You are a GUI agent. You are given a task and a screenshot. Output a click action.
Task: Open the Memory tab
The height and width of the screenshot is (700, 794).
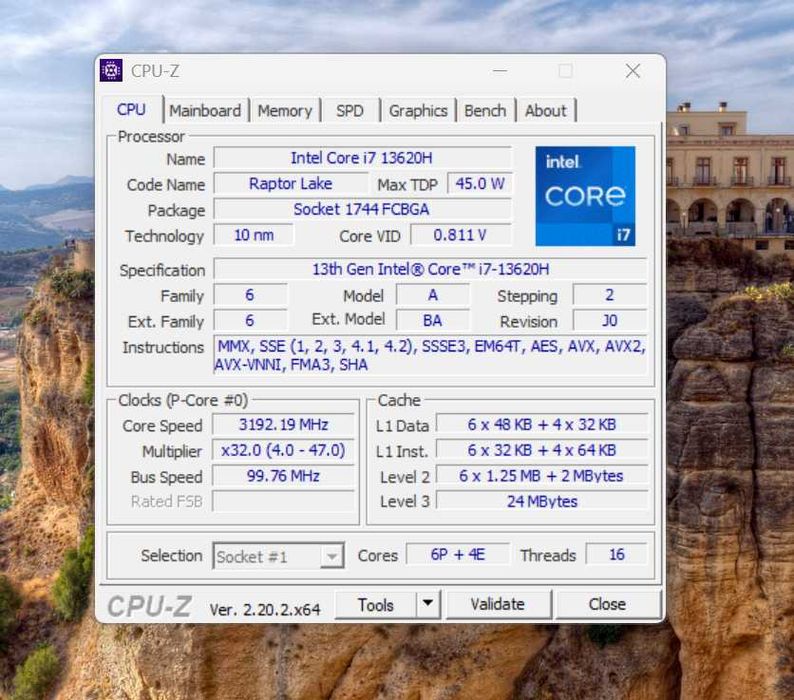(285, 110)
